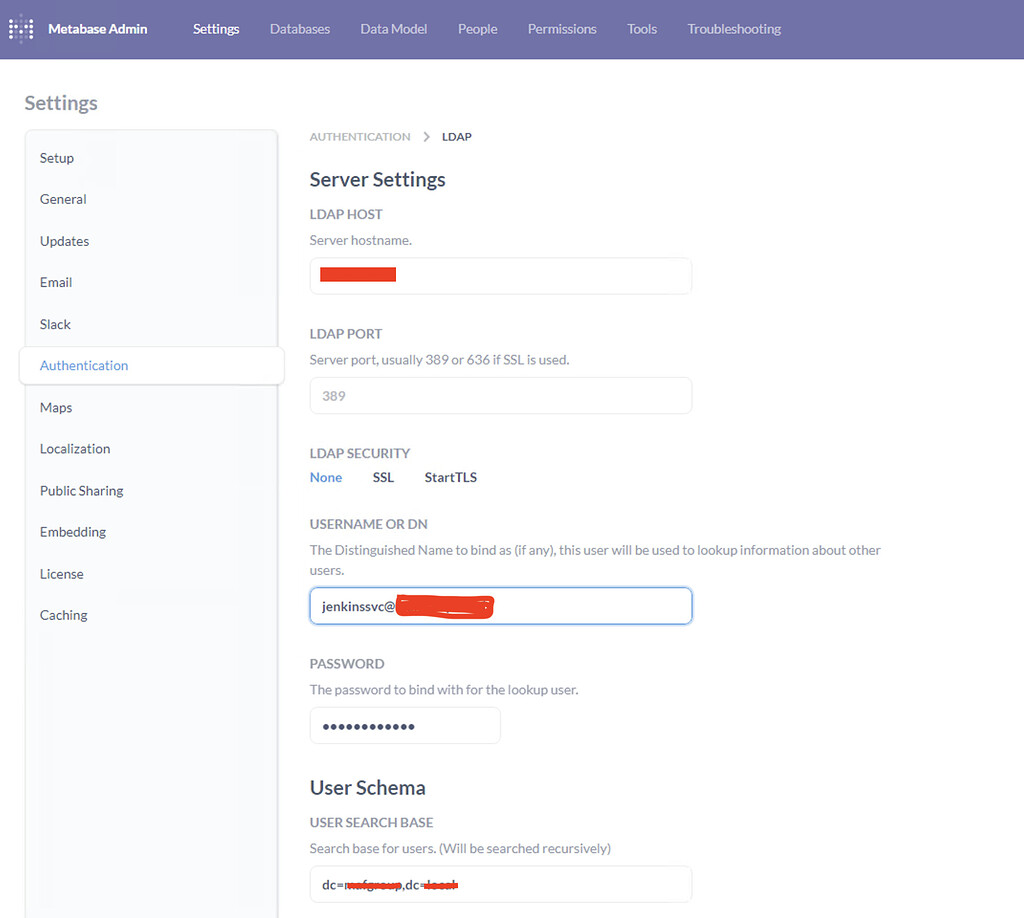Open the Embedding settings page
Image resolution: width=1024 pixels, height=918 pixels.
[x=72, y=531]
